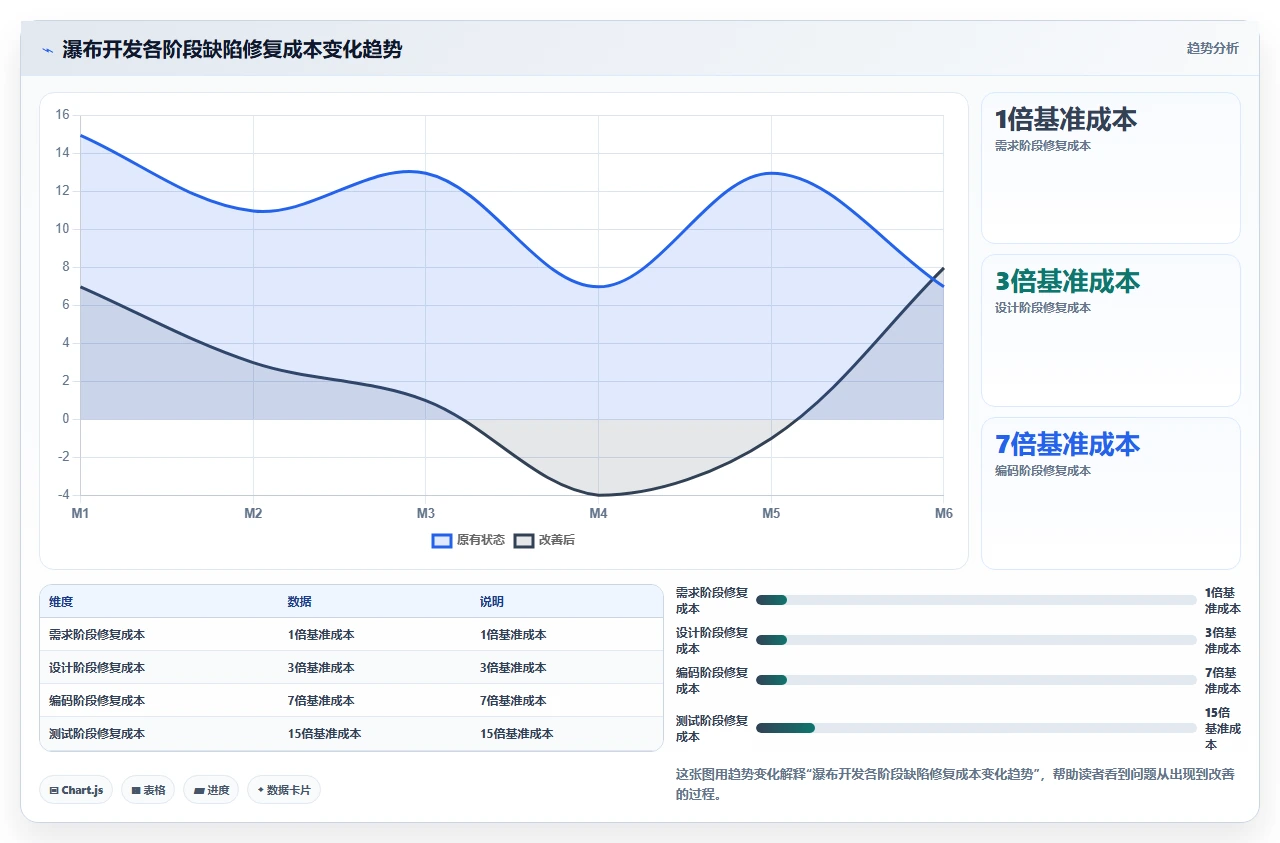Click the M4 x-axis label
Image resolution: width=1280 pixels, height=843 pixels.
tap(598, 514)
